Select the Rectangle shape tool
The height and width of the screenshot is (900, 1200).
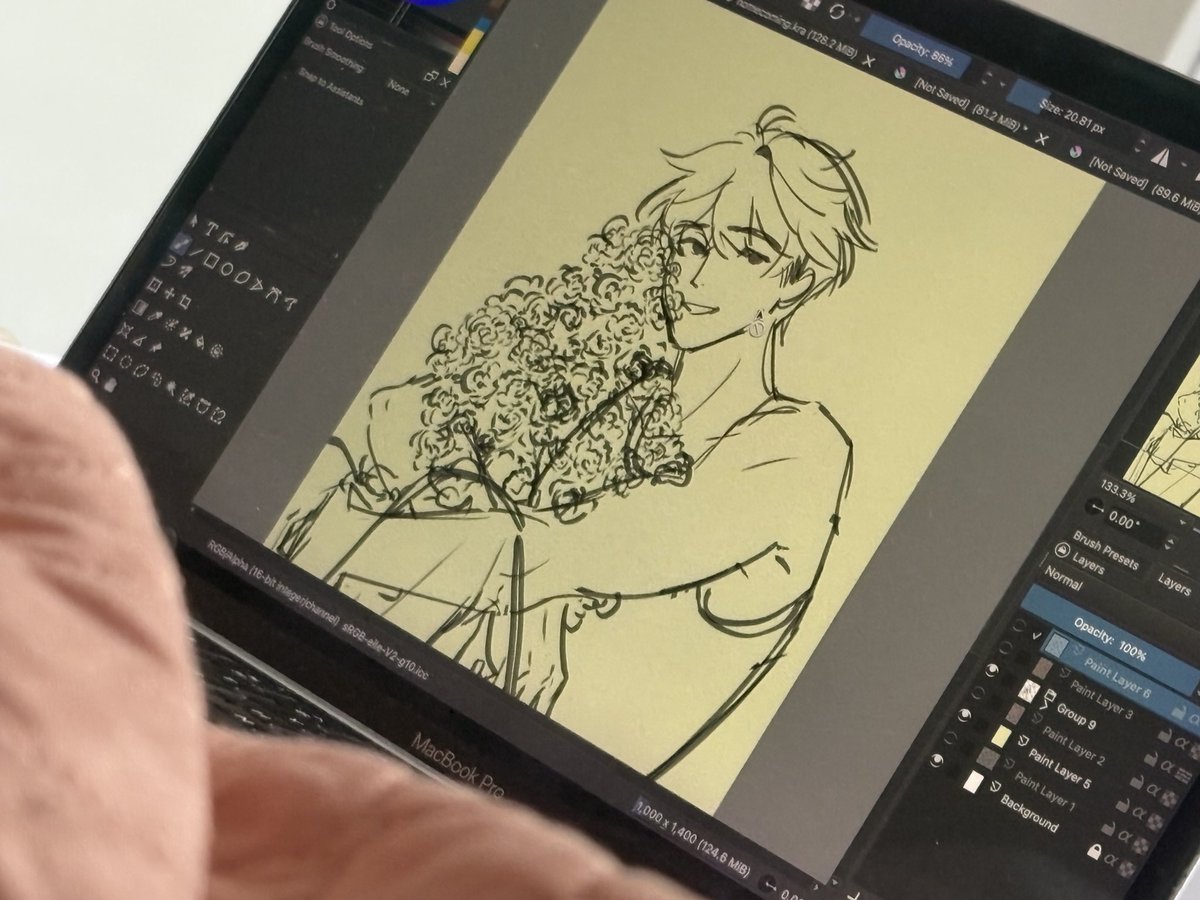pos(211,261)
